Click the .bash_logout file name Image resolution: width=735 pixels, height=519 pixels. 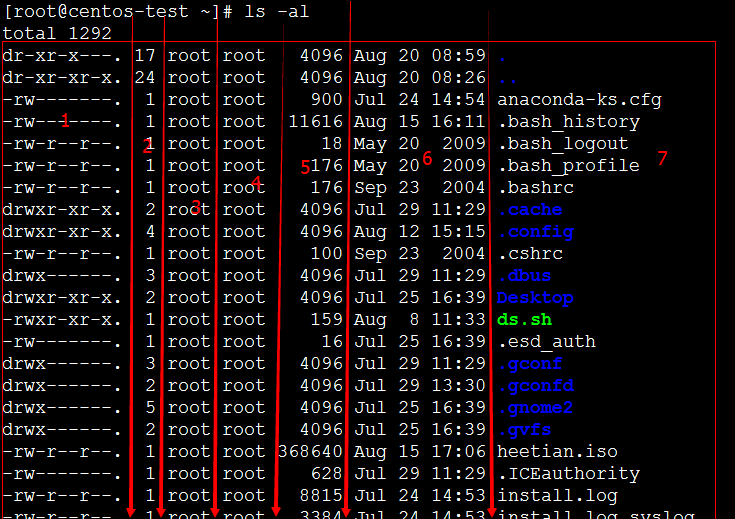click(x=563, y=144)
